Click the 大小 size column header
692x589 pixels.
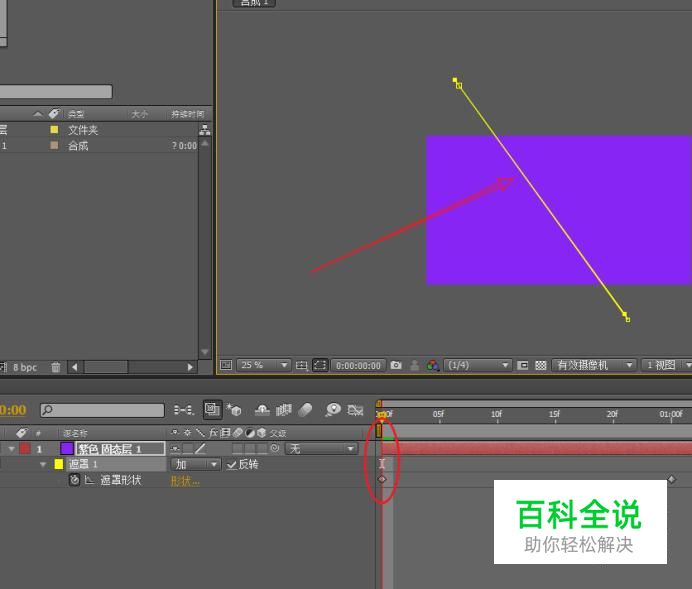[x=139, y=114]
